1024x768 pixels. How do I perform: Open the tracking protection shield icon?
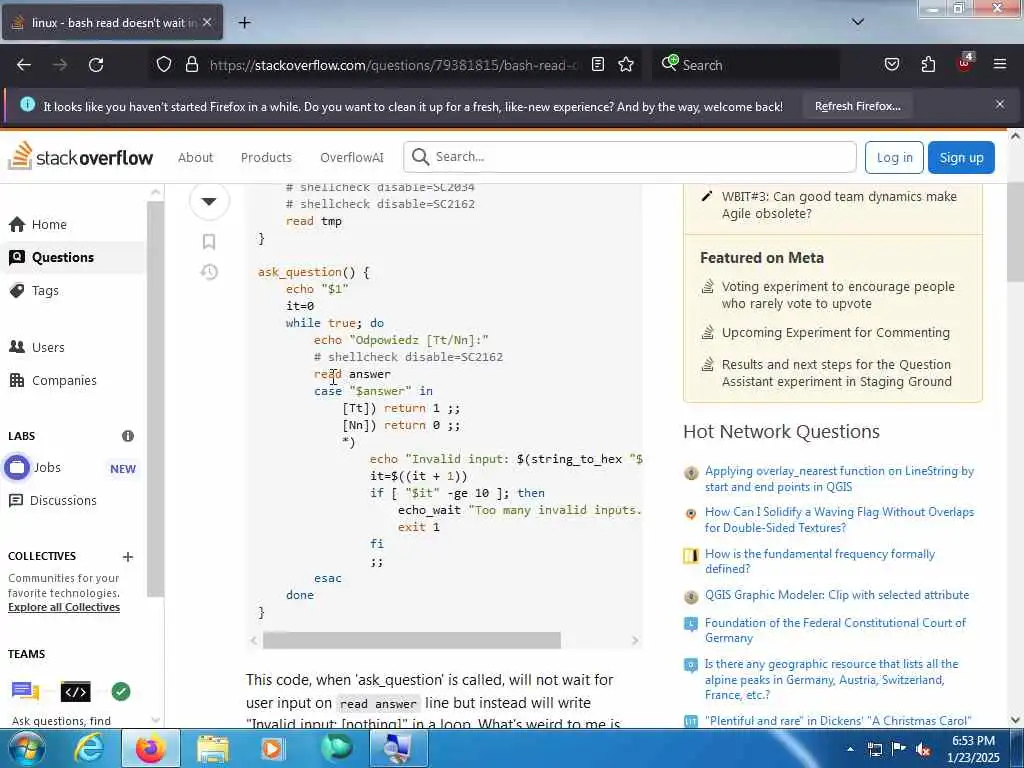pyautogui.click(x=164, y=65)
